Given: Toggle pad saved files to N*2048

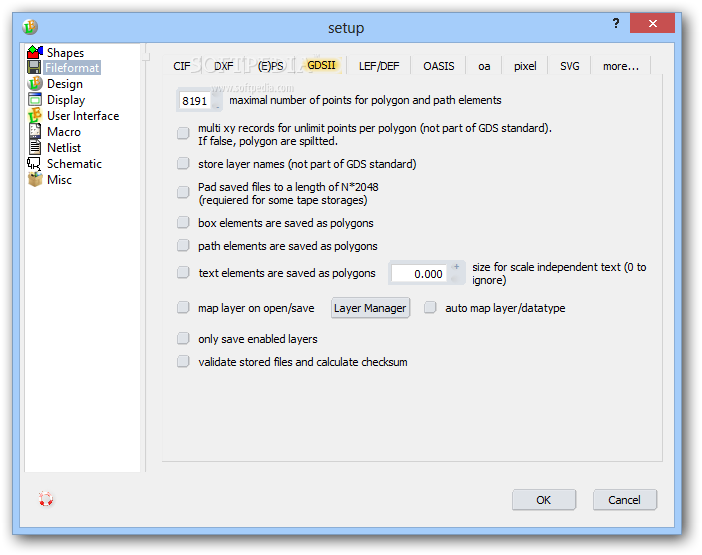Looking at the screenshot, I should [183, 192].
